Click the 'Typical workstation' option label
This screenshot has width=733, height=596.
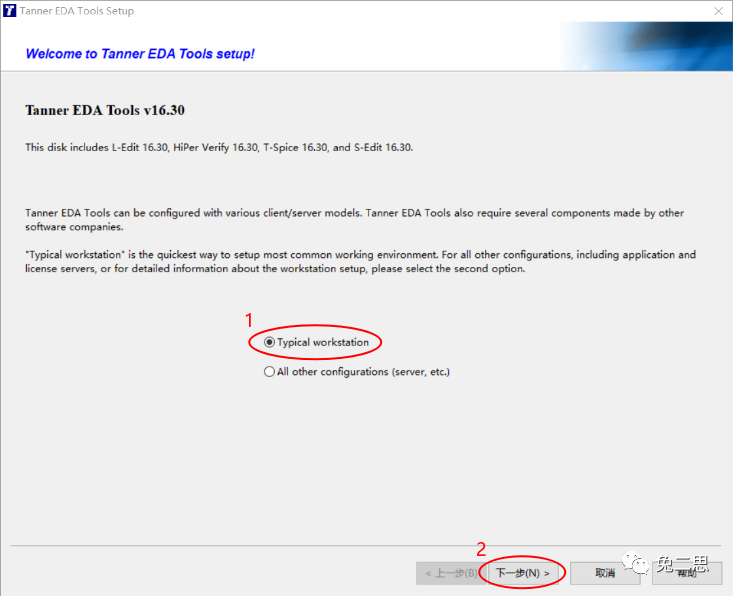(x=323, y=342)
